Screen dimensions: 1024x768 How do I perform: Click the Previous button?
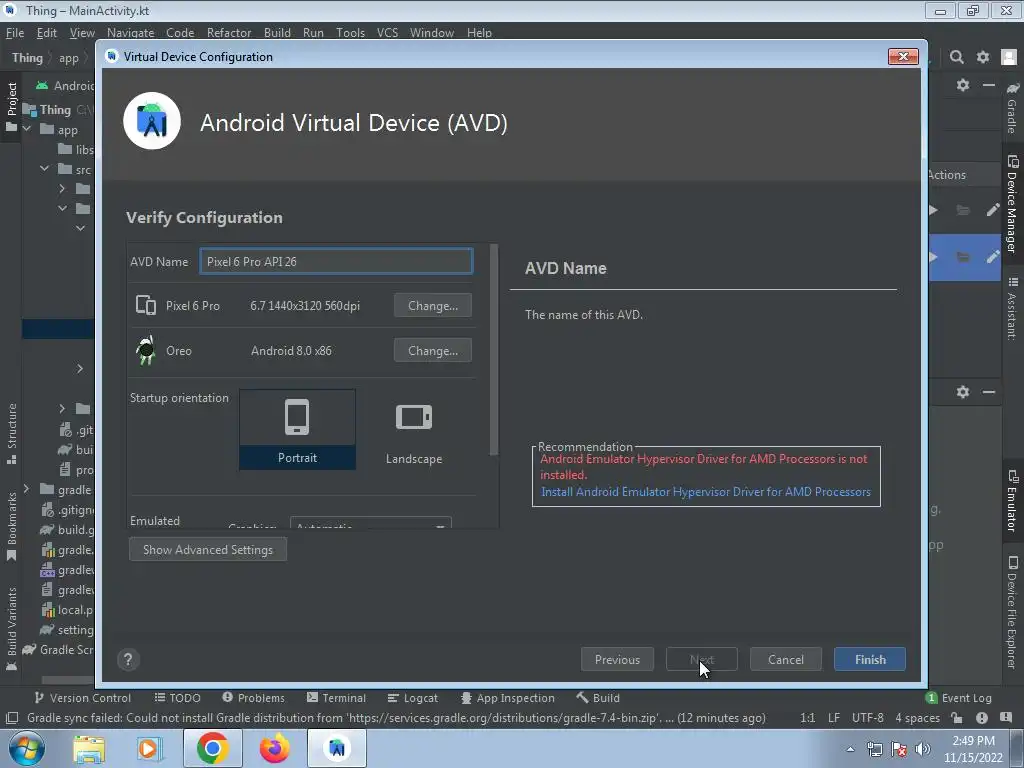coord(617,660)
